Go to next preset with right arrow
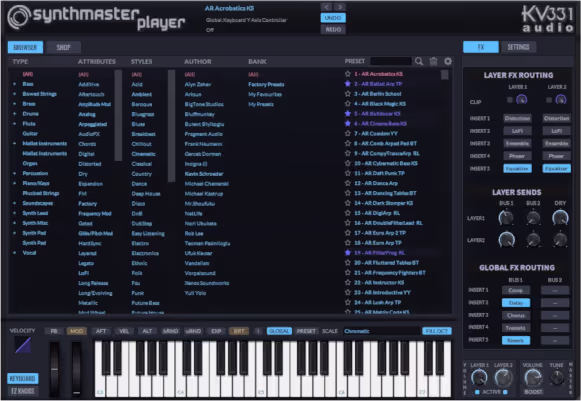Image resolution: width=581 pixels, height=401 pixels. (340, 7)
